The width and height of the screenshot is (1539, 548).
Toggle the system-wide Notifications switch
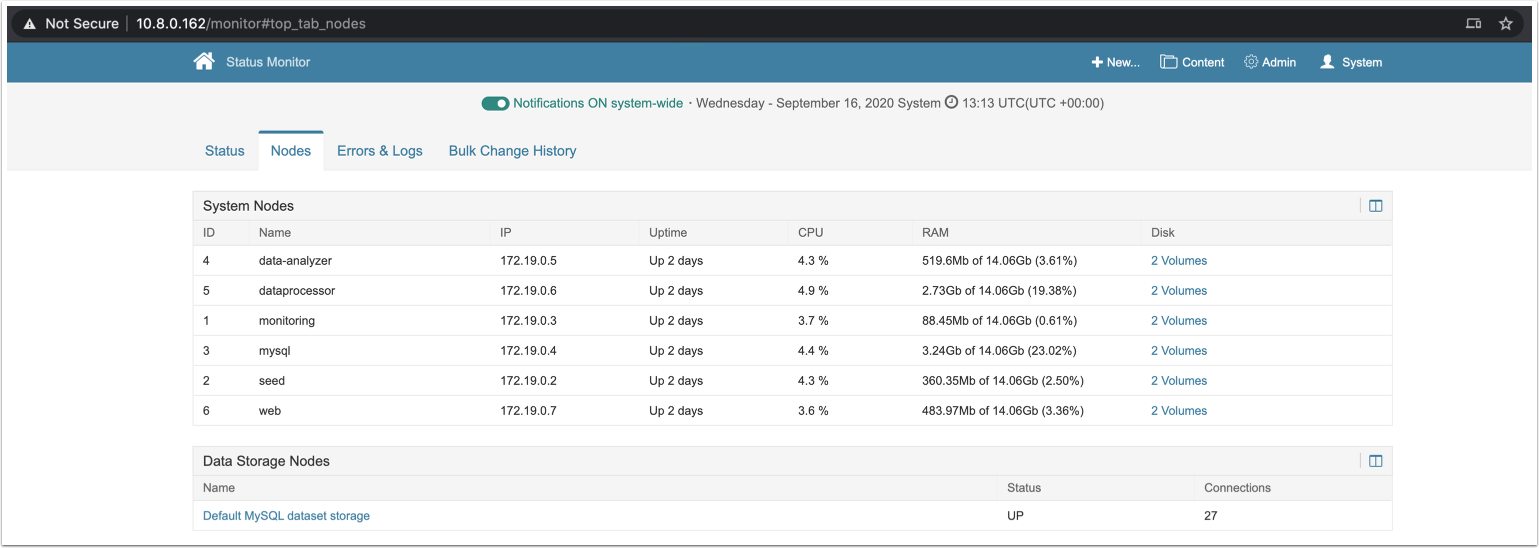[495, 103]
